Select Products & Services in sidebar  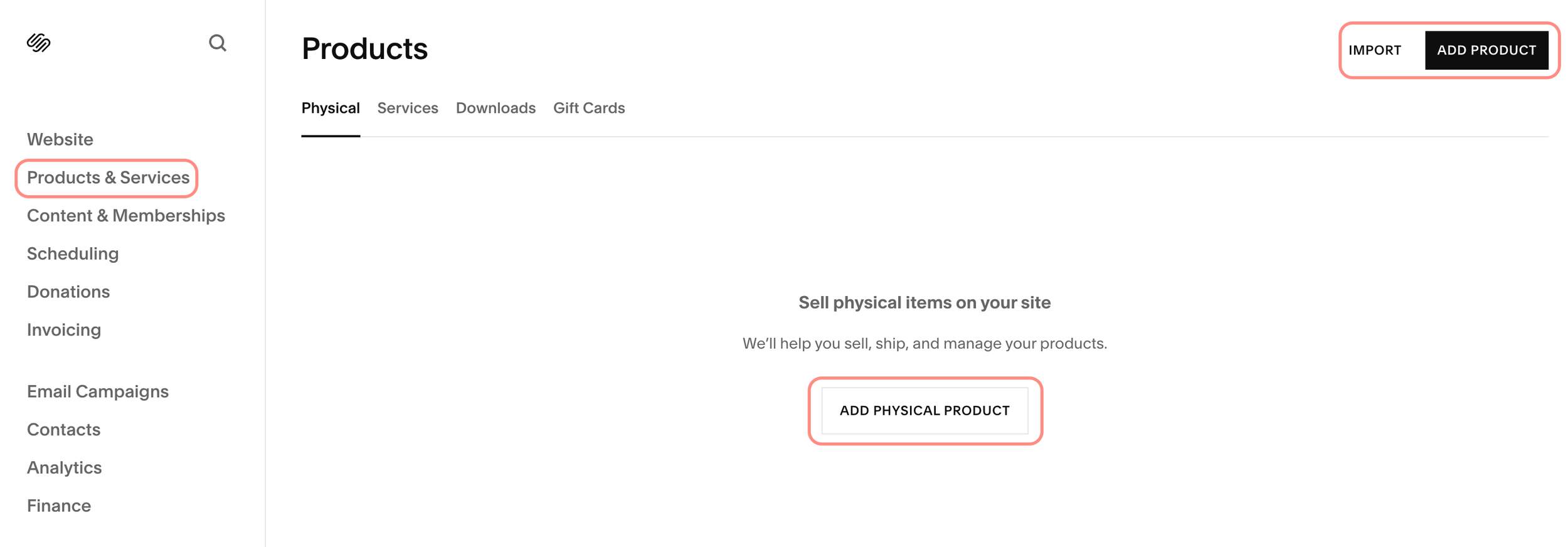pos(108,178)
